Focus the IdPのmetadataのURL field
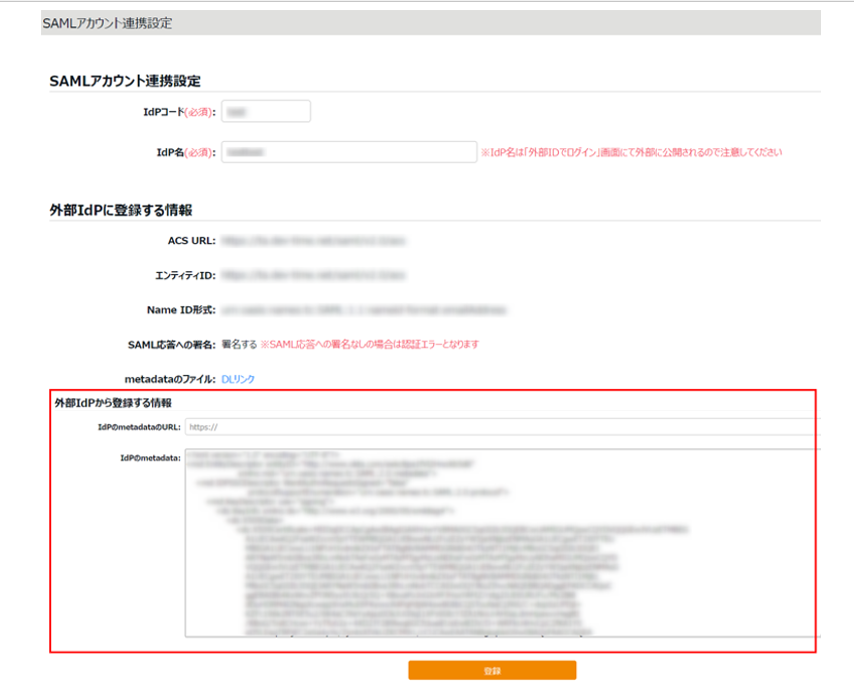 point(502,427)
